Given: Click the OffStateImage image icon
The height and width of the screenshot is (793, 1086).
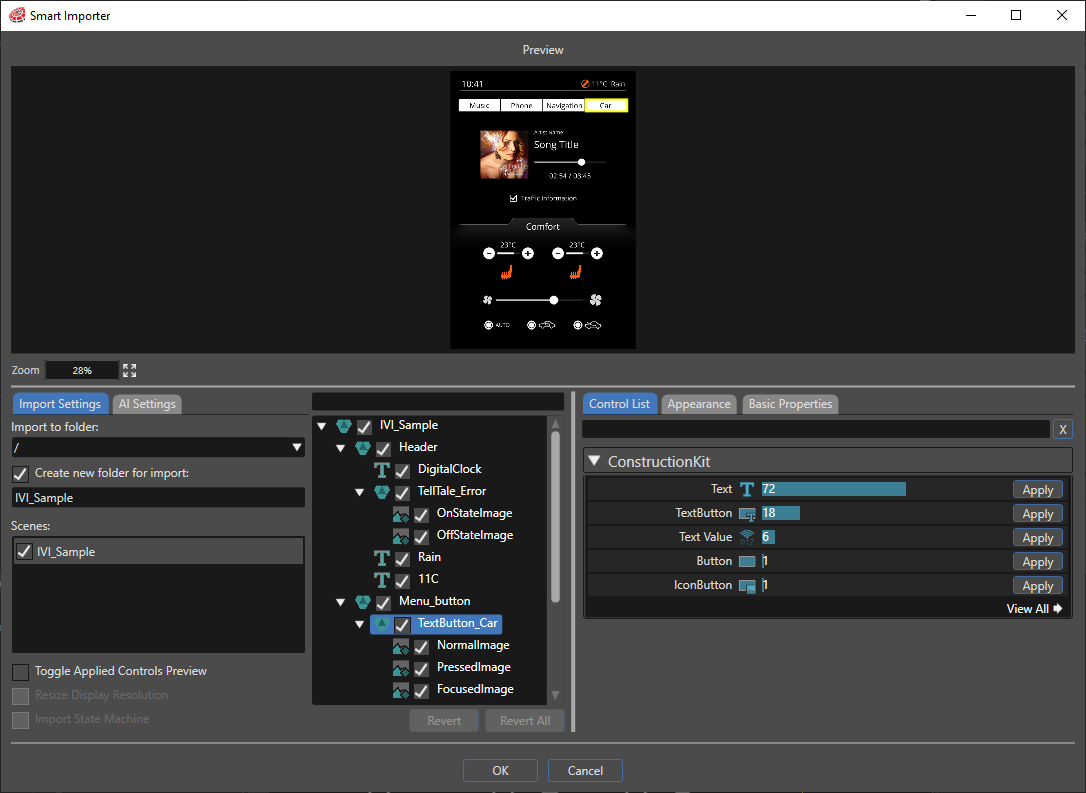Looking at the screenshot, I should (400, 536).
